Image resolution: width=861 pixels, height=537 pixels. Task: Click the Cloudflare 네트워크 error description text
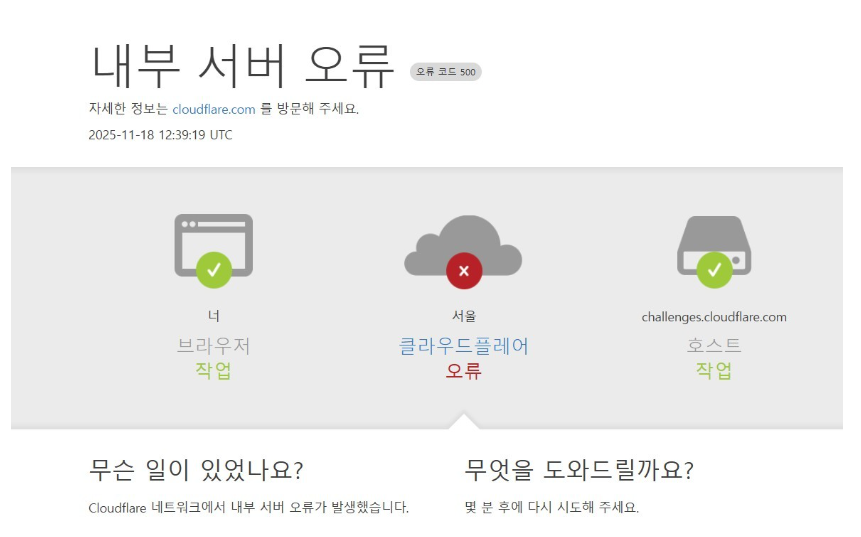tap(249, 507)
